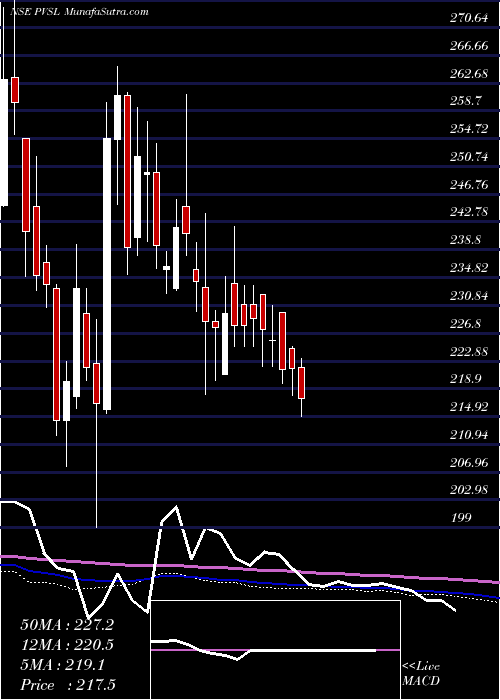This screenshot has height=700, width=500.
Task: Select the 266.66 price axis label
Action: (x=468, y=46)
